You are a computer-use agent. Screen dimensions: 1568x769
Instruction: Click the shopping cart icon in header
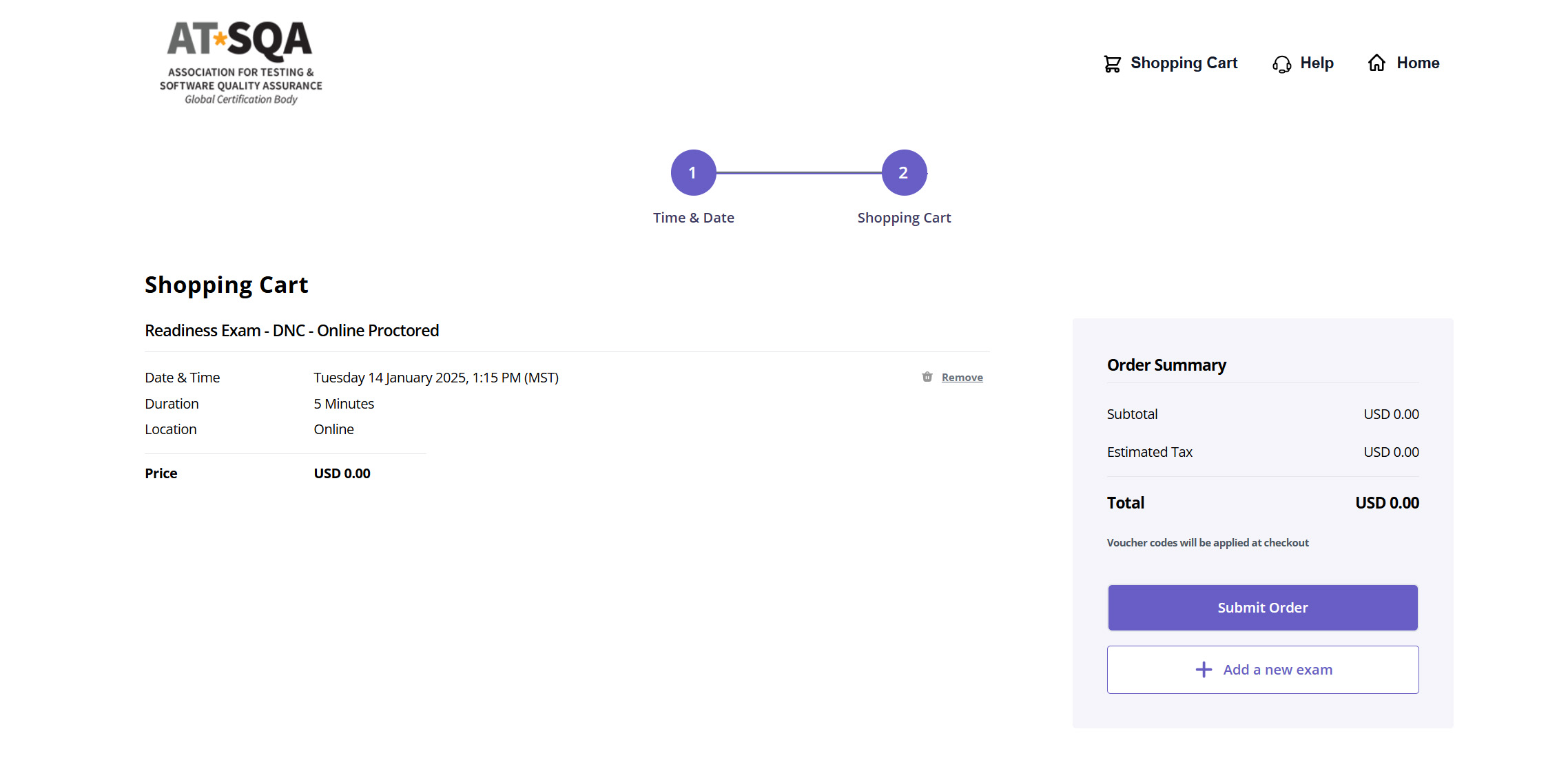(1112, 63)
